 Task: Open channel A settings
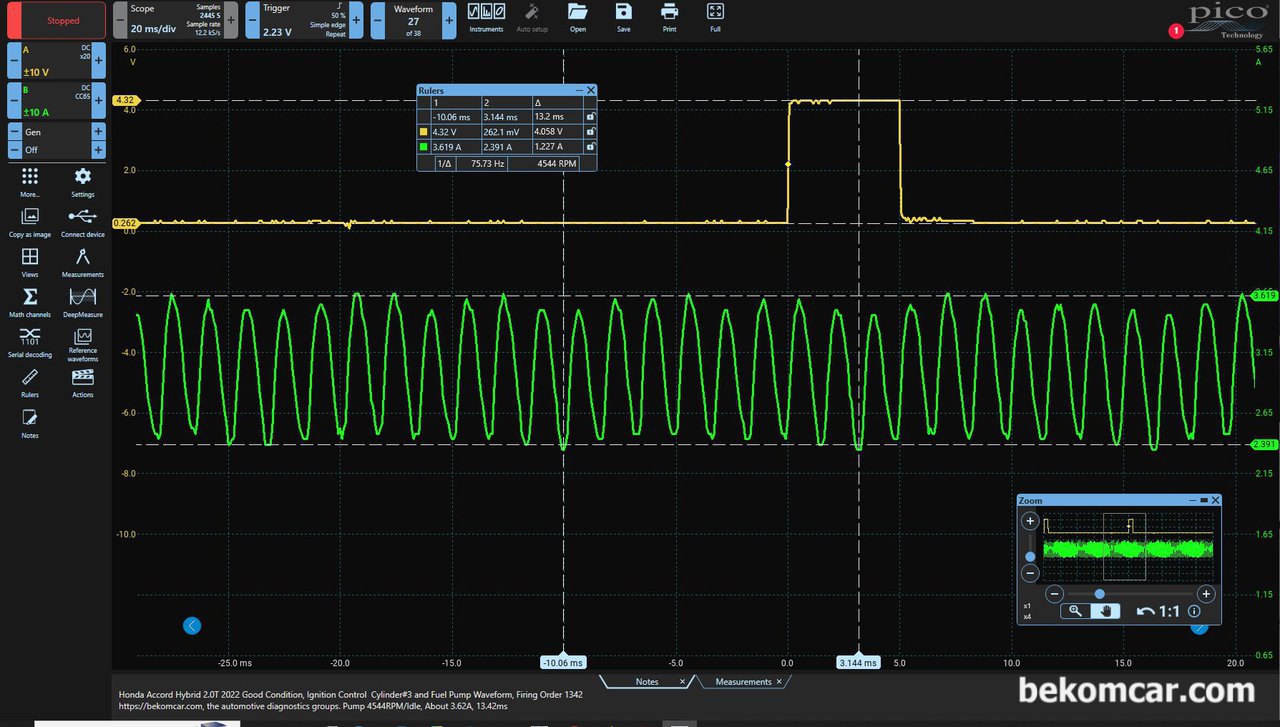coord(56,60)
